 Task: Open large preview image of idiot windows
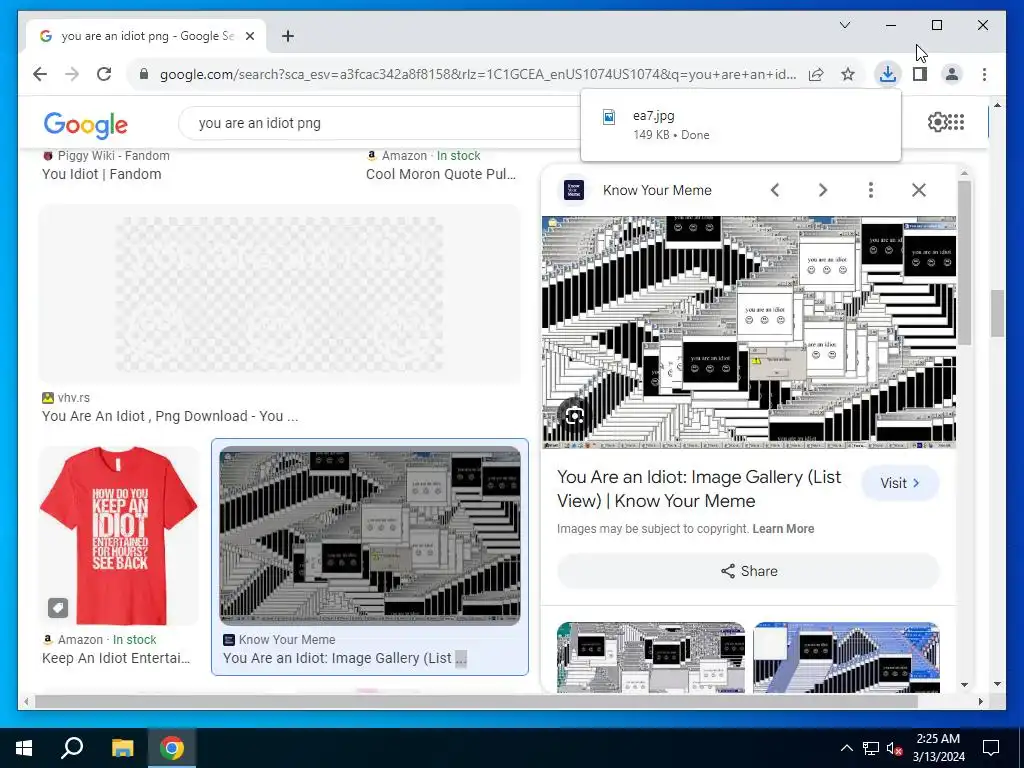pos(749,332)
